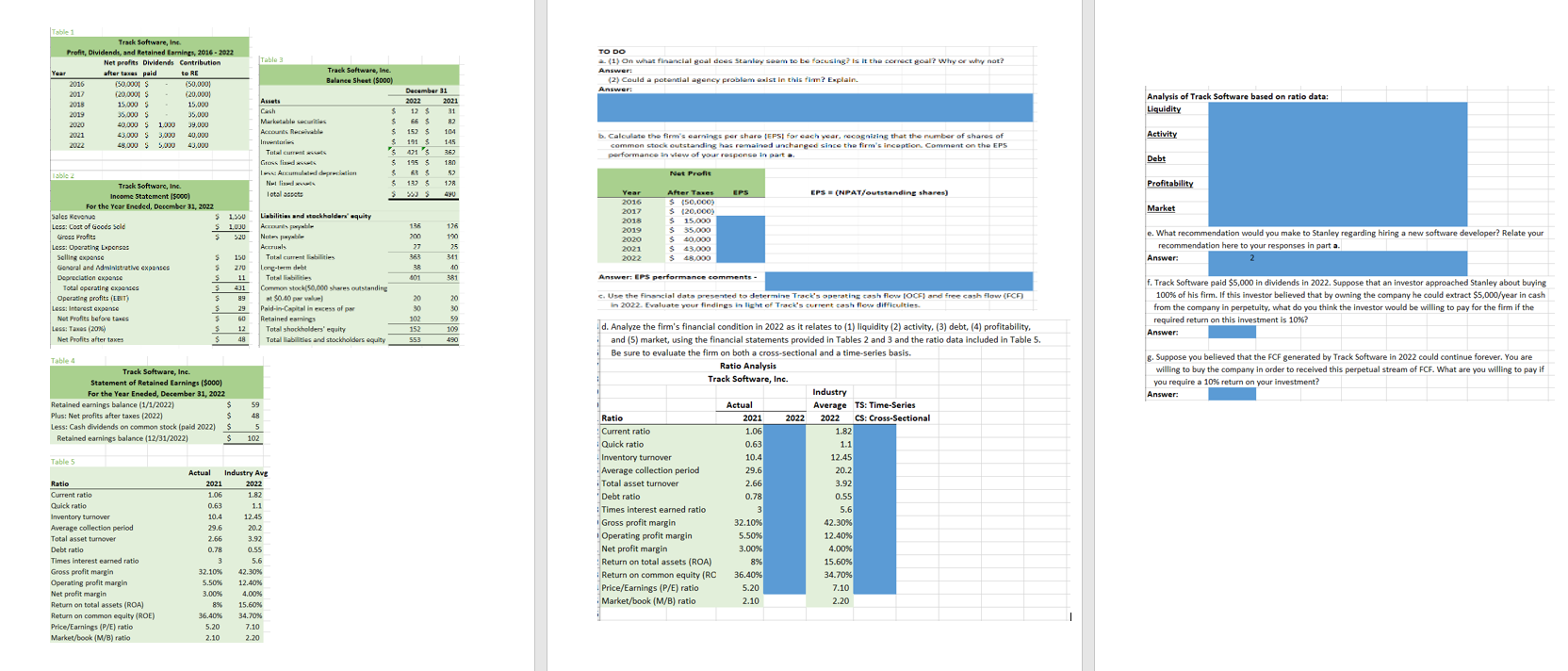Select the 'Table 2' label cell
The width and height of the screenshot is (1568, 671).
tap(62, 176)
